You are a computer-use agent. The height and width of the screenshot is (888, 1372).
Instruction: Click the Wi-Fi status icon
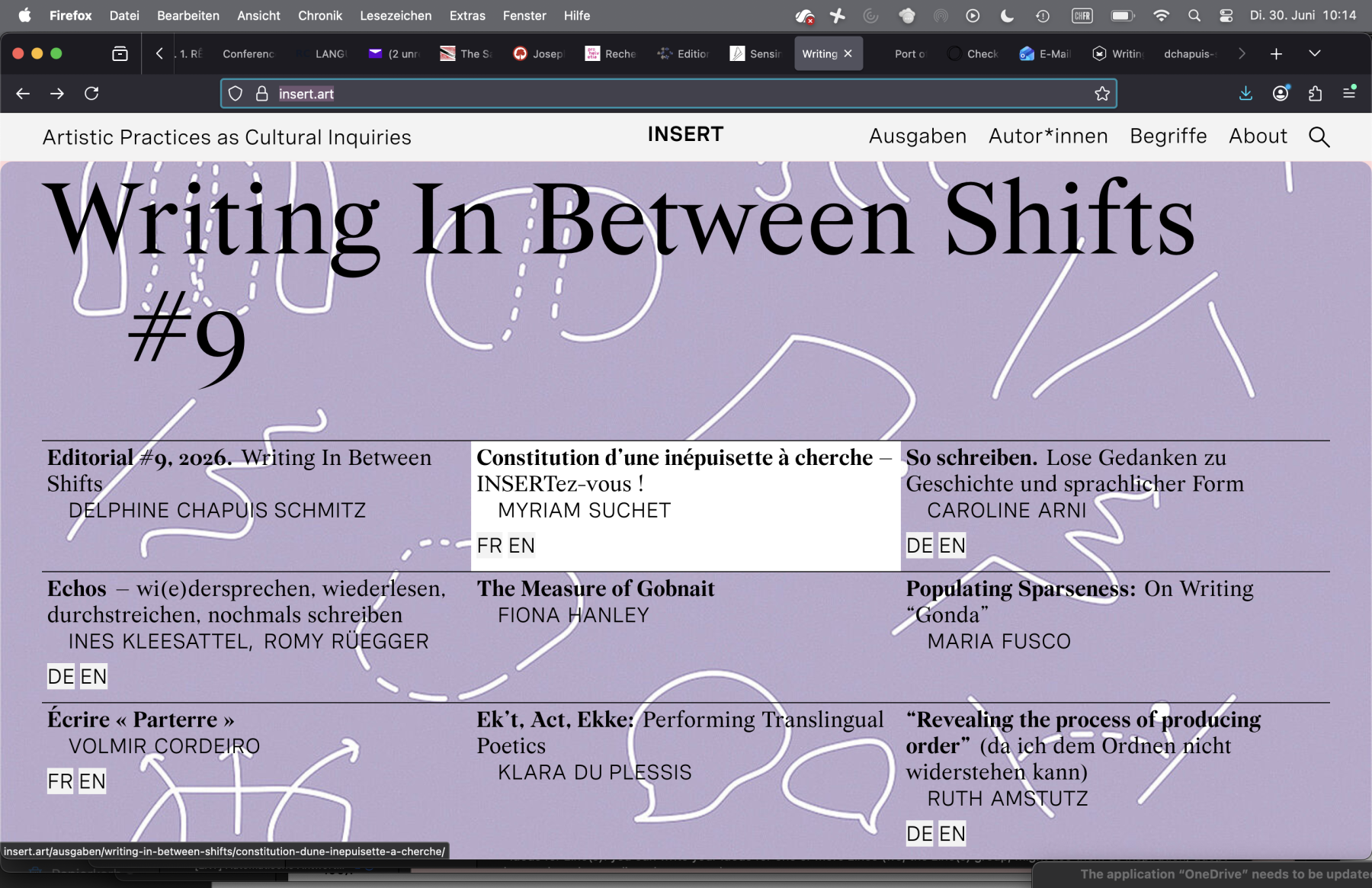(x=1161, y=15)
